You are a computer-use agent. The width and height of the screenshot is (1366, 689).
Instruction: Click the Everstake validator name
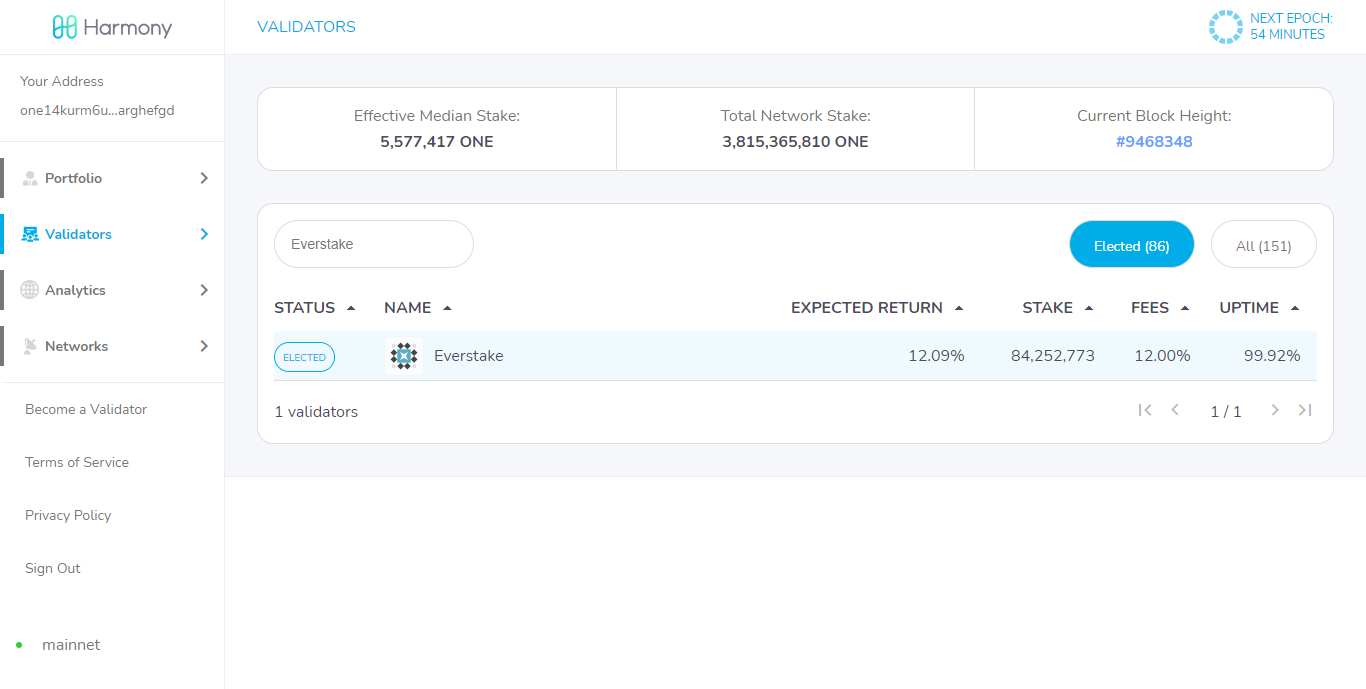click(469, 356)
